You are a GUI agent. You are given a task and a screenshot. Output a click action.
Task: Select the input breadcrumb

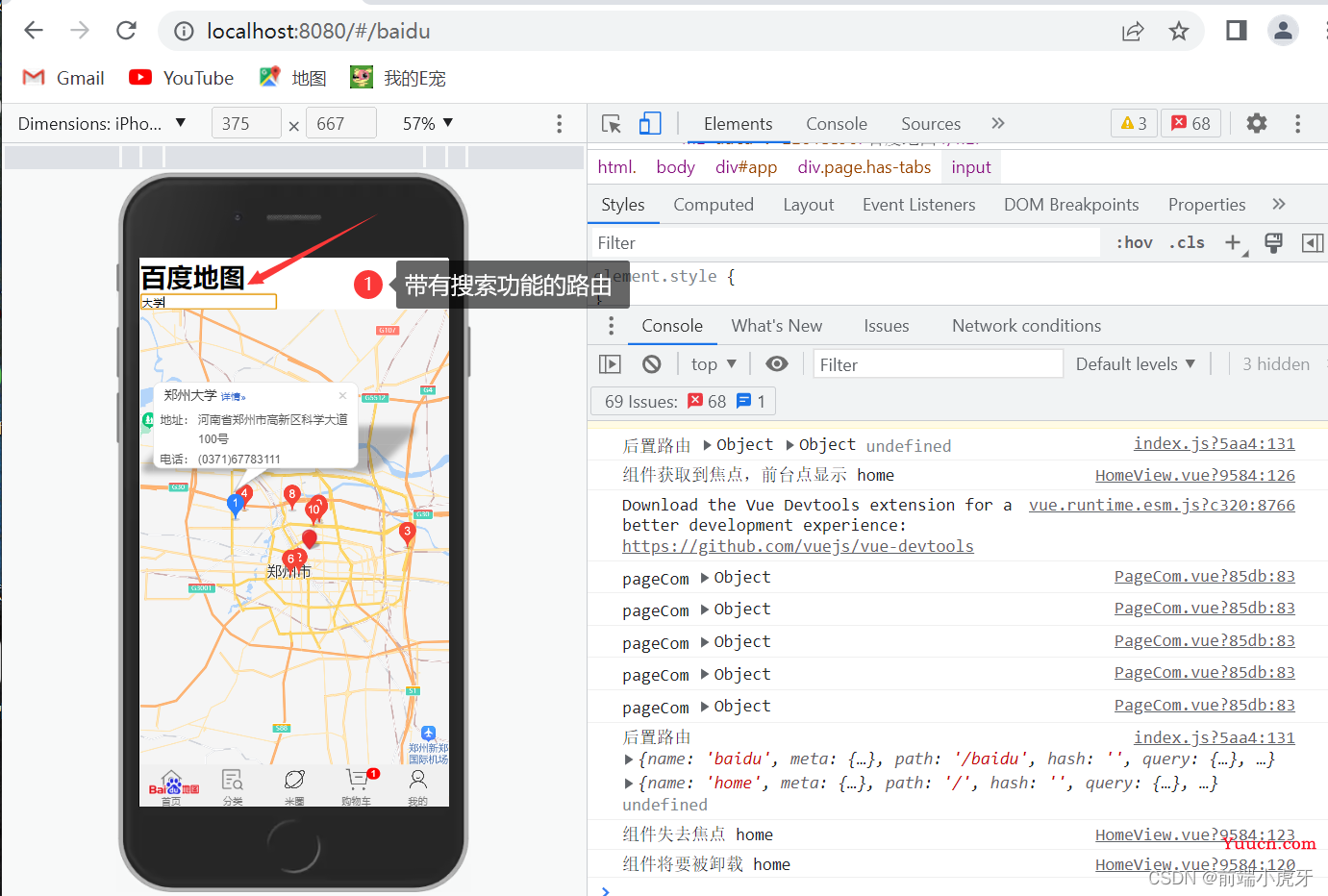(x=971, y=167)
